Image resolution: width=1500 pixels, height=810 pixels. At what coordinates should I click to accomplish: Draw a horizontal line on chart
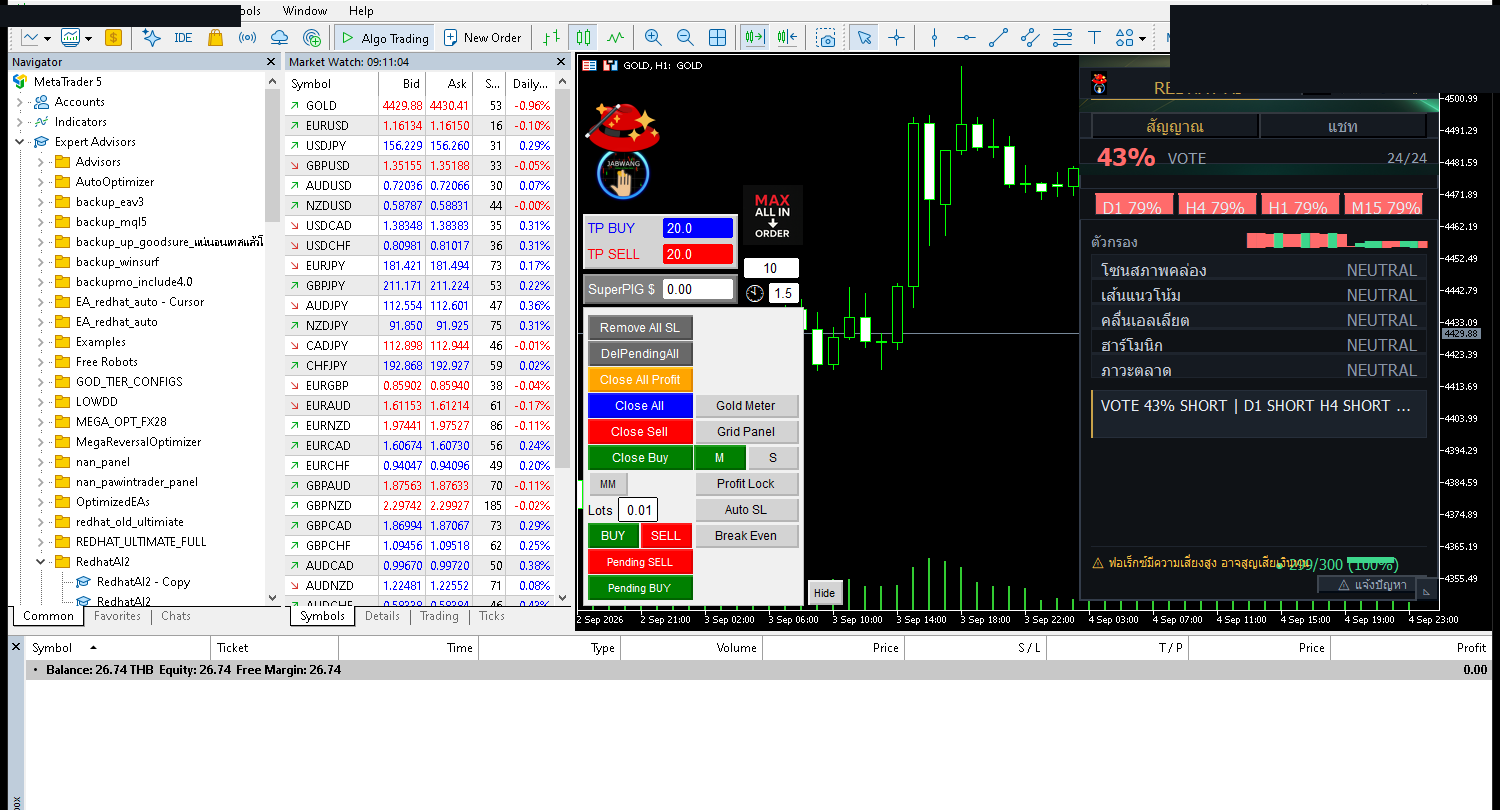click(966, 38)
